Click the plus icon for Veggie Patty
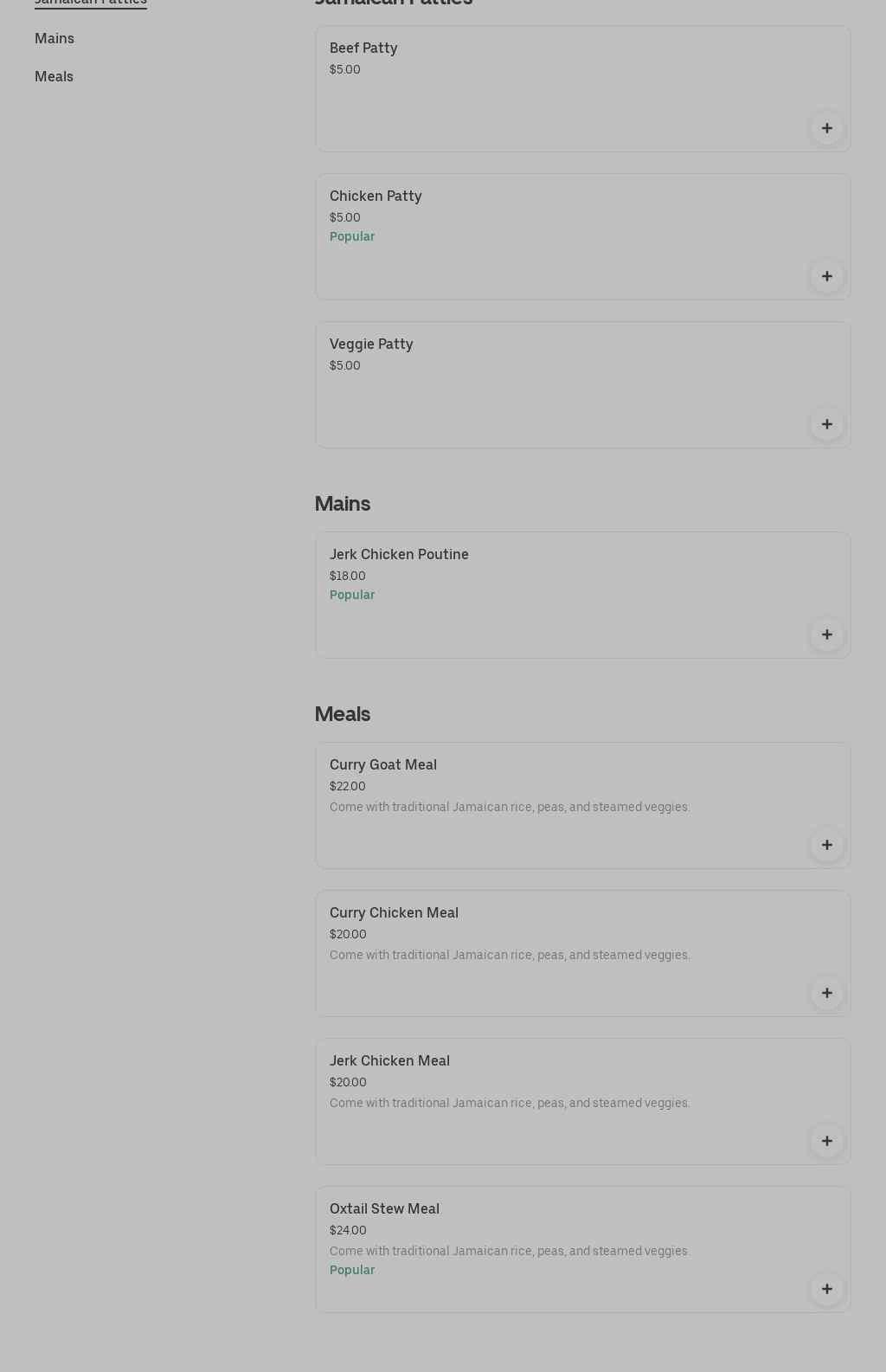Image resolution: width=886 pixels, height=1372 pixels. click(826, 423)
